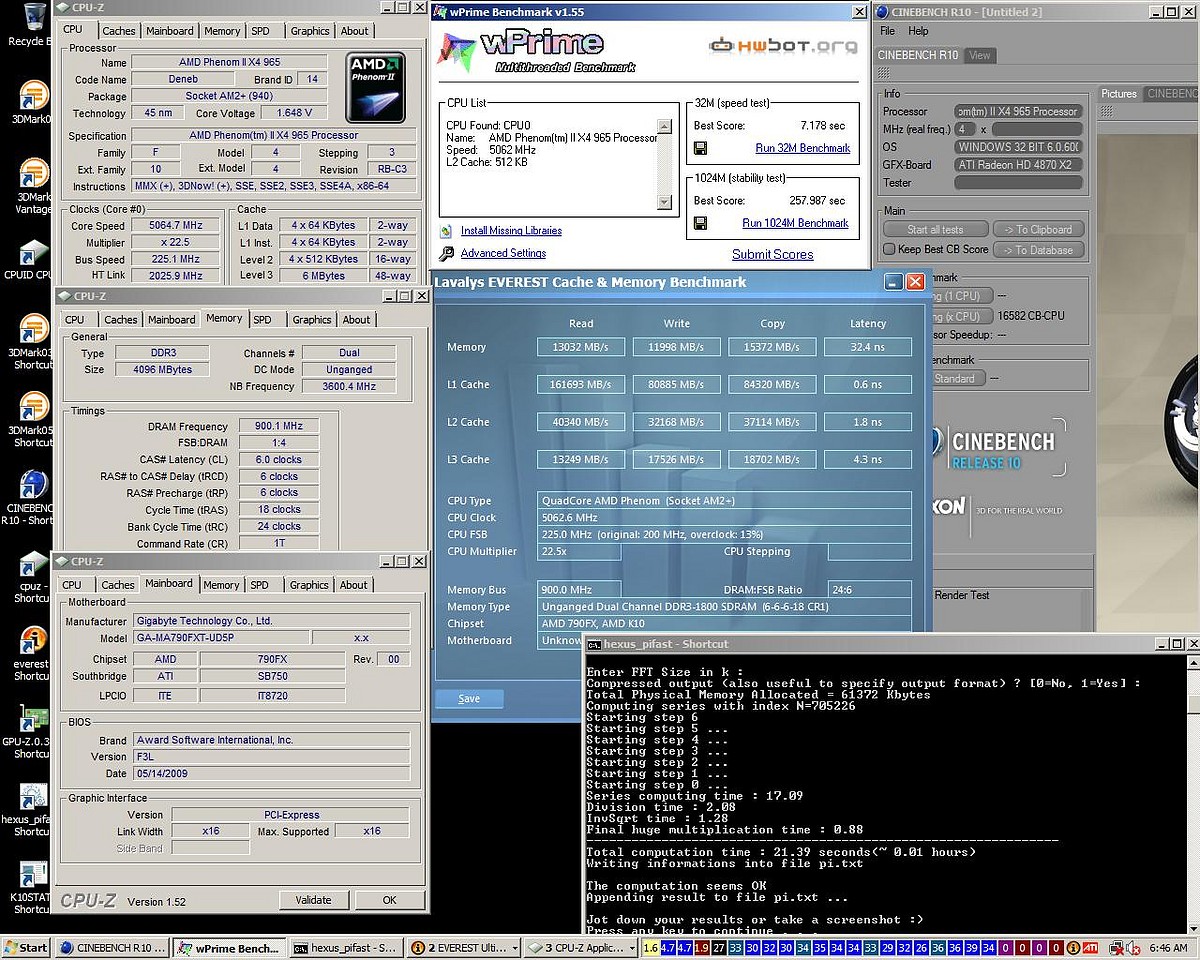The width and height of the screenshot is (1200, 960).
Task: Click the Submit Scores link in wPrime
Action: [x=772, y=254]
